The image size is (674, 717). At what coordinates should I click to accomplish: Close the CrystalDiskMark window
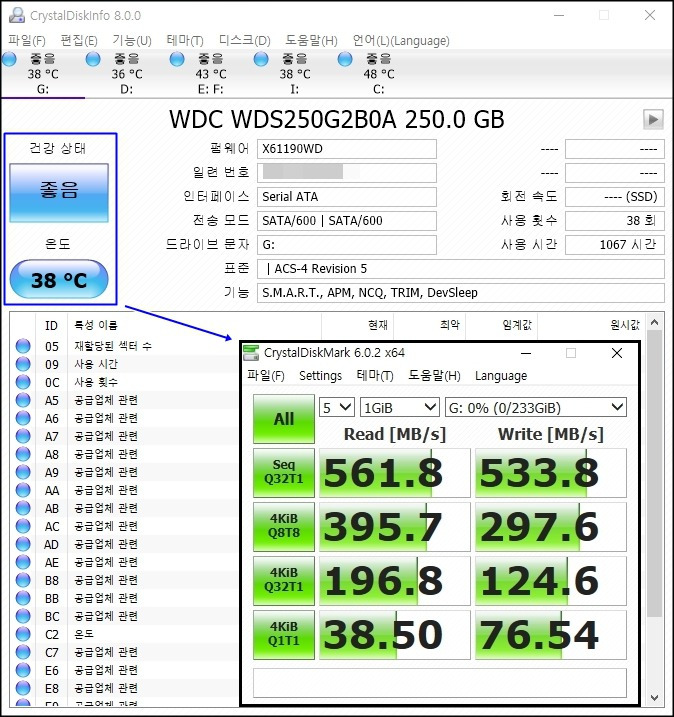[617, 353]
